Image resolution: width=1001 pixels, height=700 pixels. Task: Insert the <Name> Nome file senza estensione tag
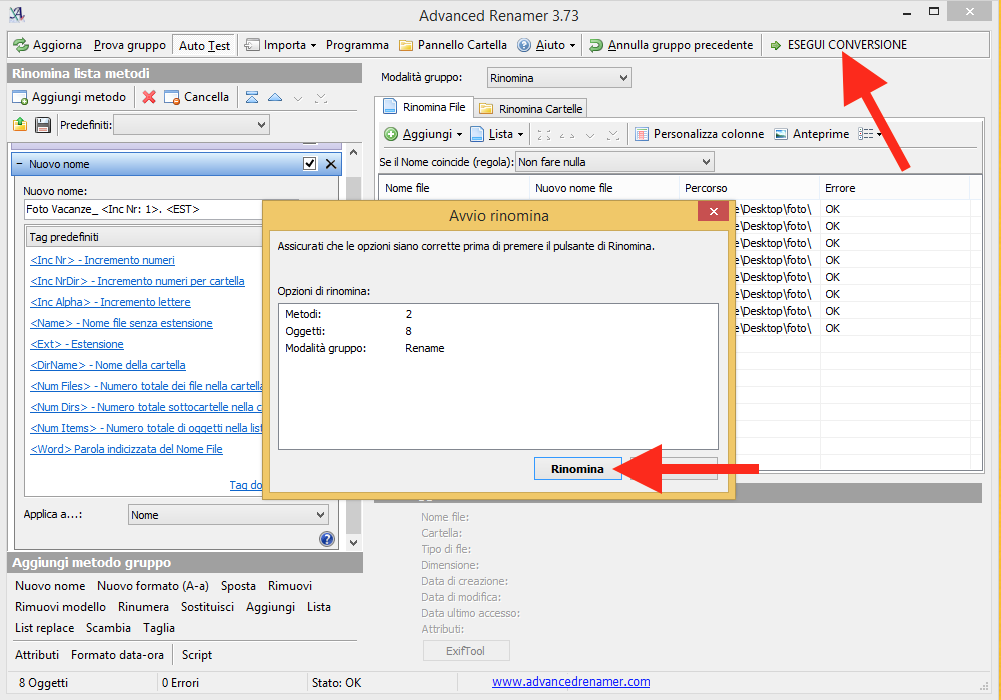(x=121, y=324)
